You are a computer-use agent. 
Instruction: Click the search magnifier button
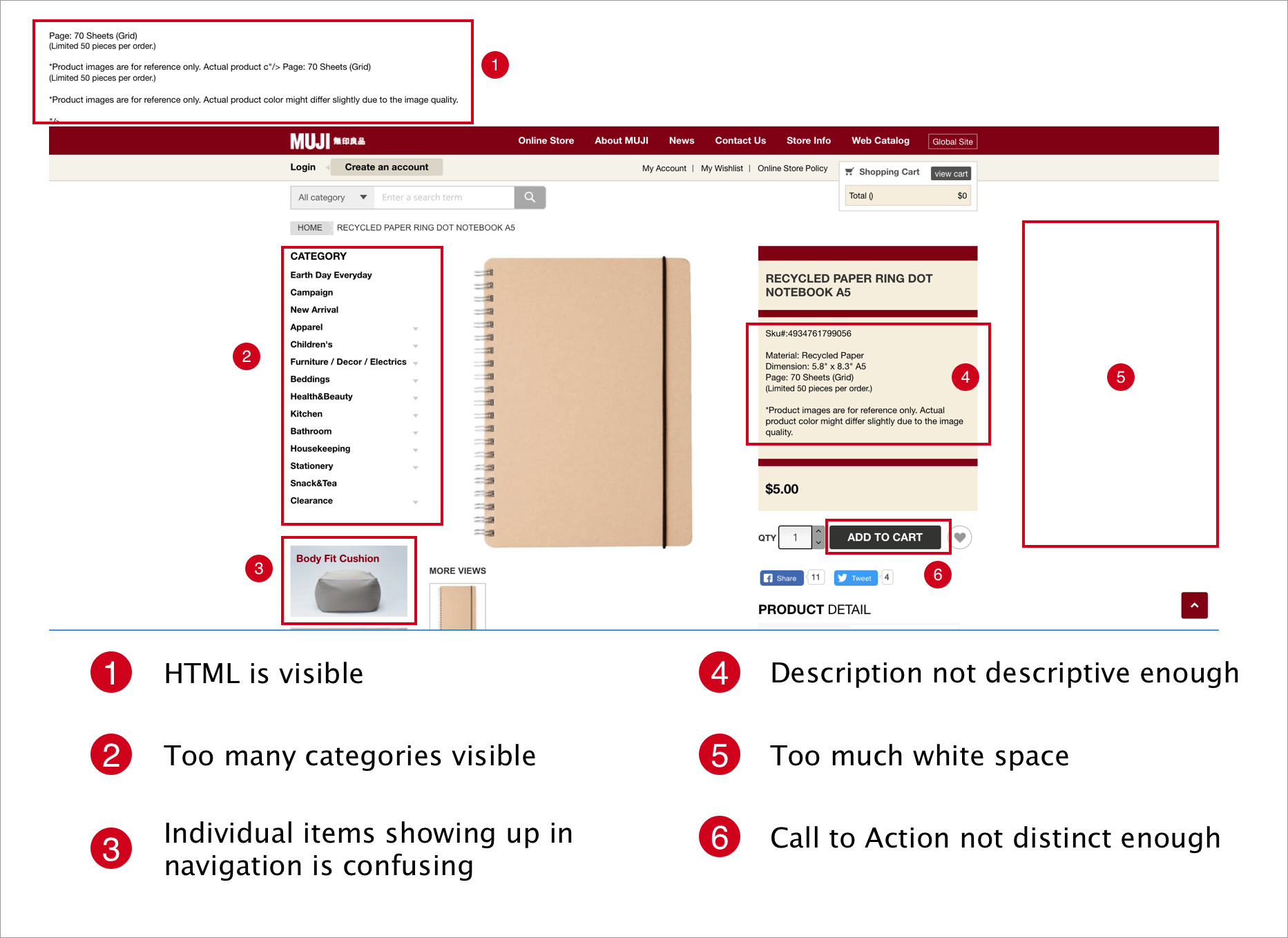click(x=530, y=198)
